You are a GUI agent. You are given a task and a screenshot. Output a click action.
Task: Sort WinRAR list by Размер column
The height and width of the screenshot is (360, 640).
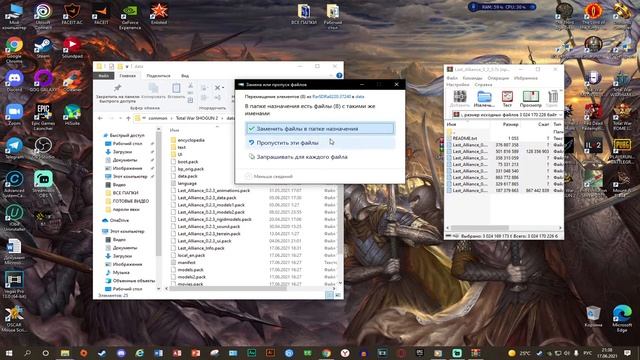click(510, 124)
